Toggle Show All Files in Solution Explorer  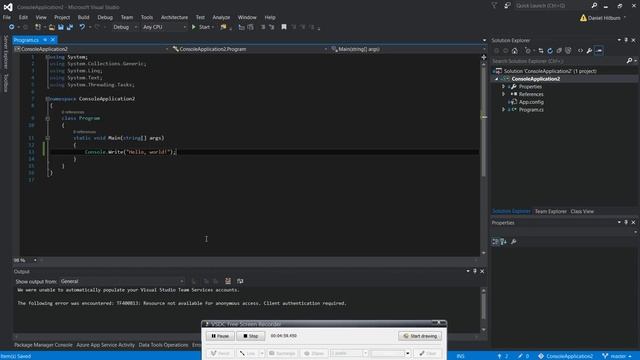pyautogui.click(x=568, y=51)
